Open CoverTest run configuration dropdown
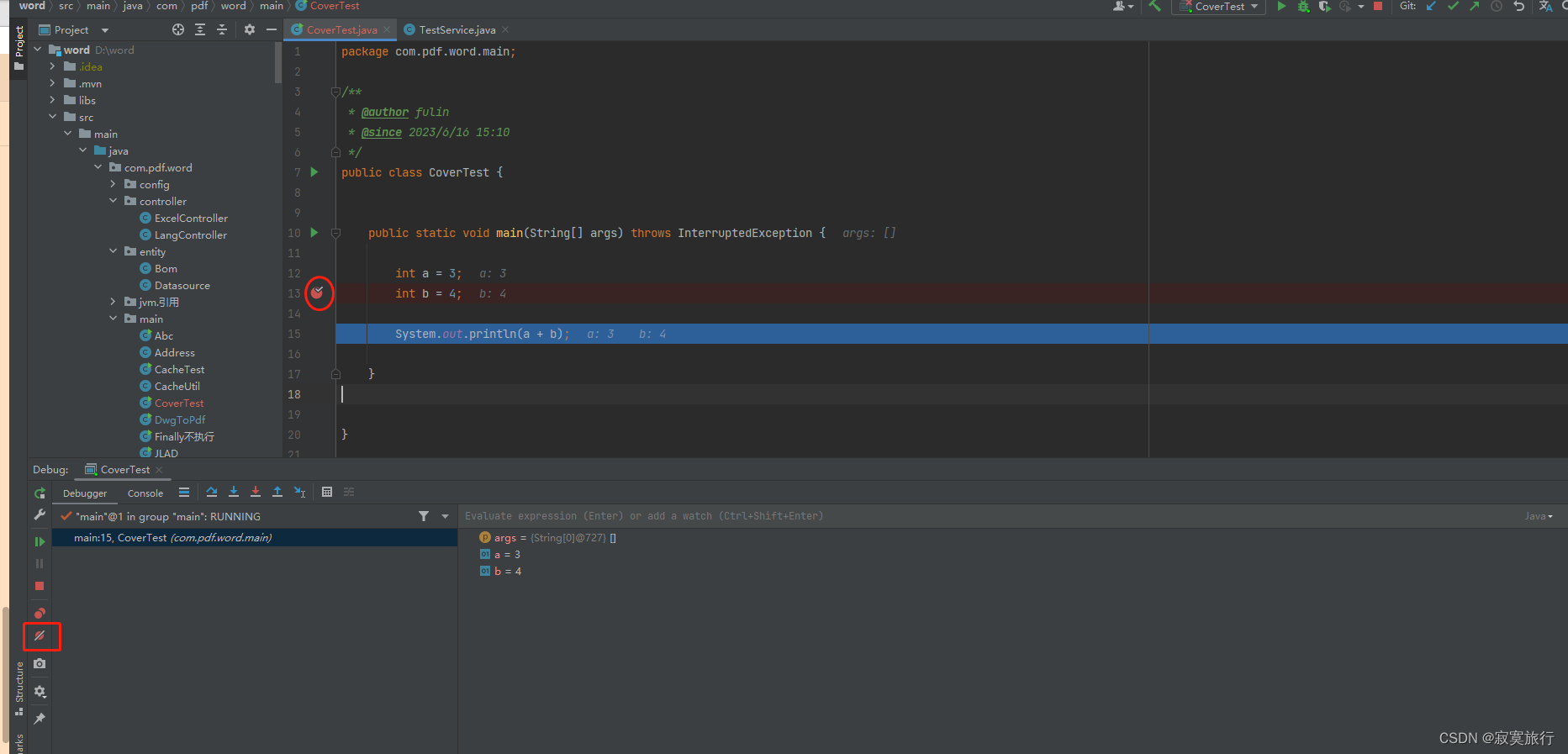 click(1219, 7)
